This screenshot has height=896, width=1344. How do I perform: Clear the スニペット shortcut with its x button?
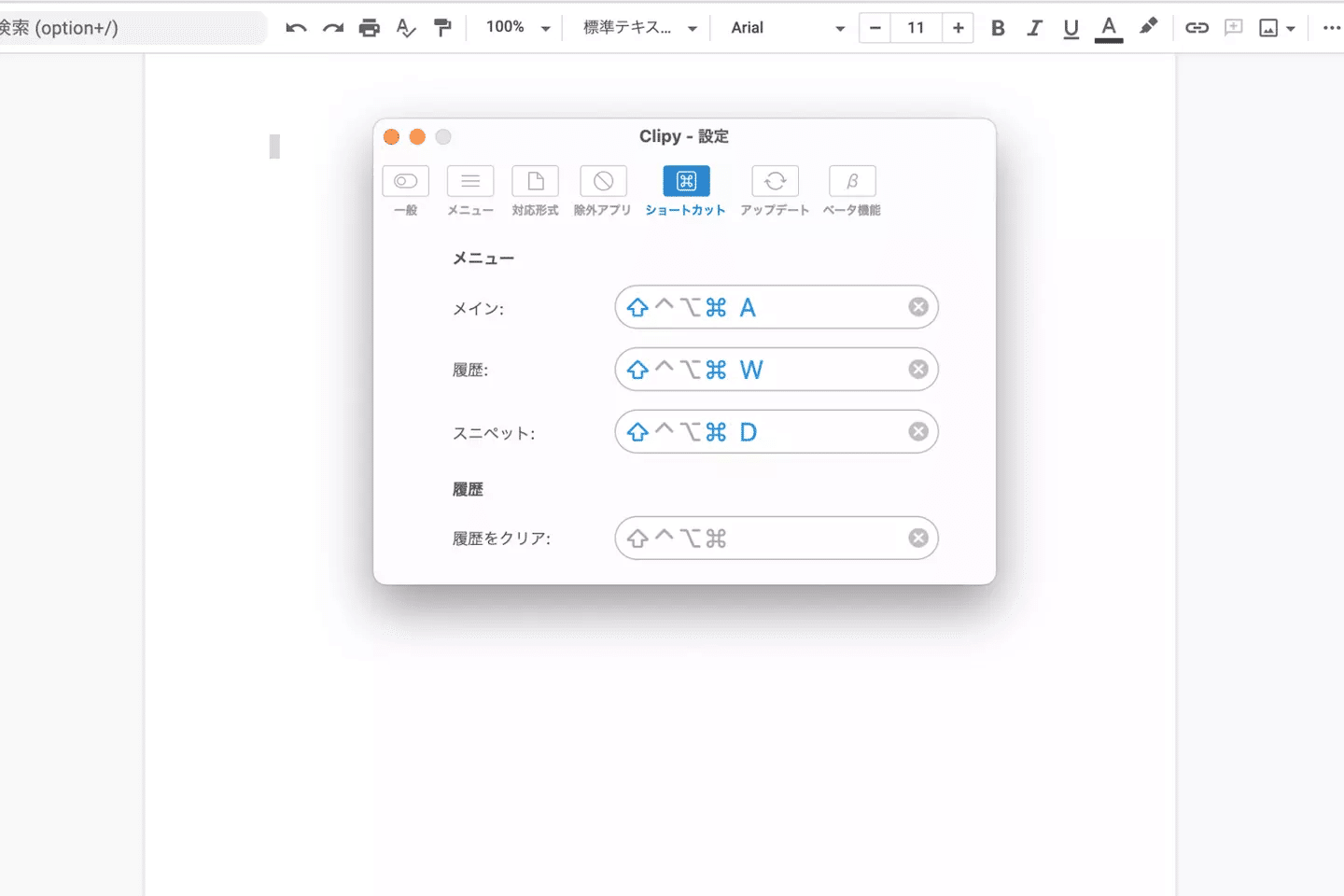click(x=918, y=431)
